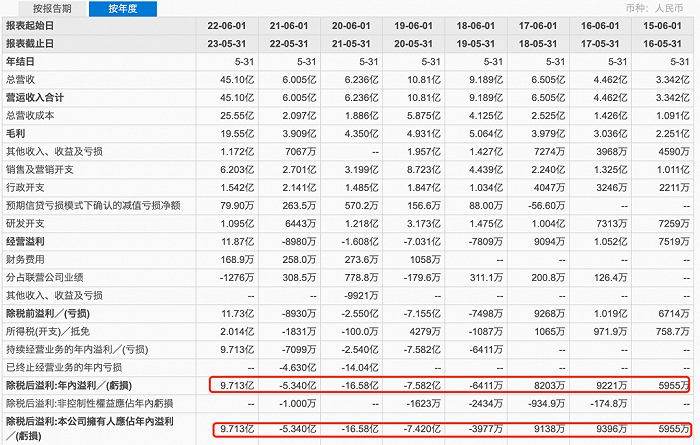The image size is (700, 445).
Task: Click owners' profit value -7.420亿
Action: click(x=422, y=429)
